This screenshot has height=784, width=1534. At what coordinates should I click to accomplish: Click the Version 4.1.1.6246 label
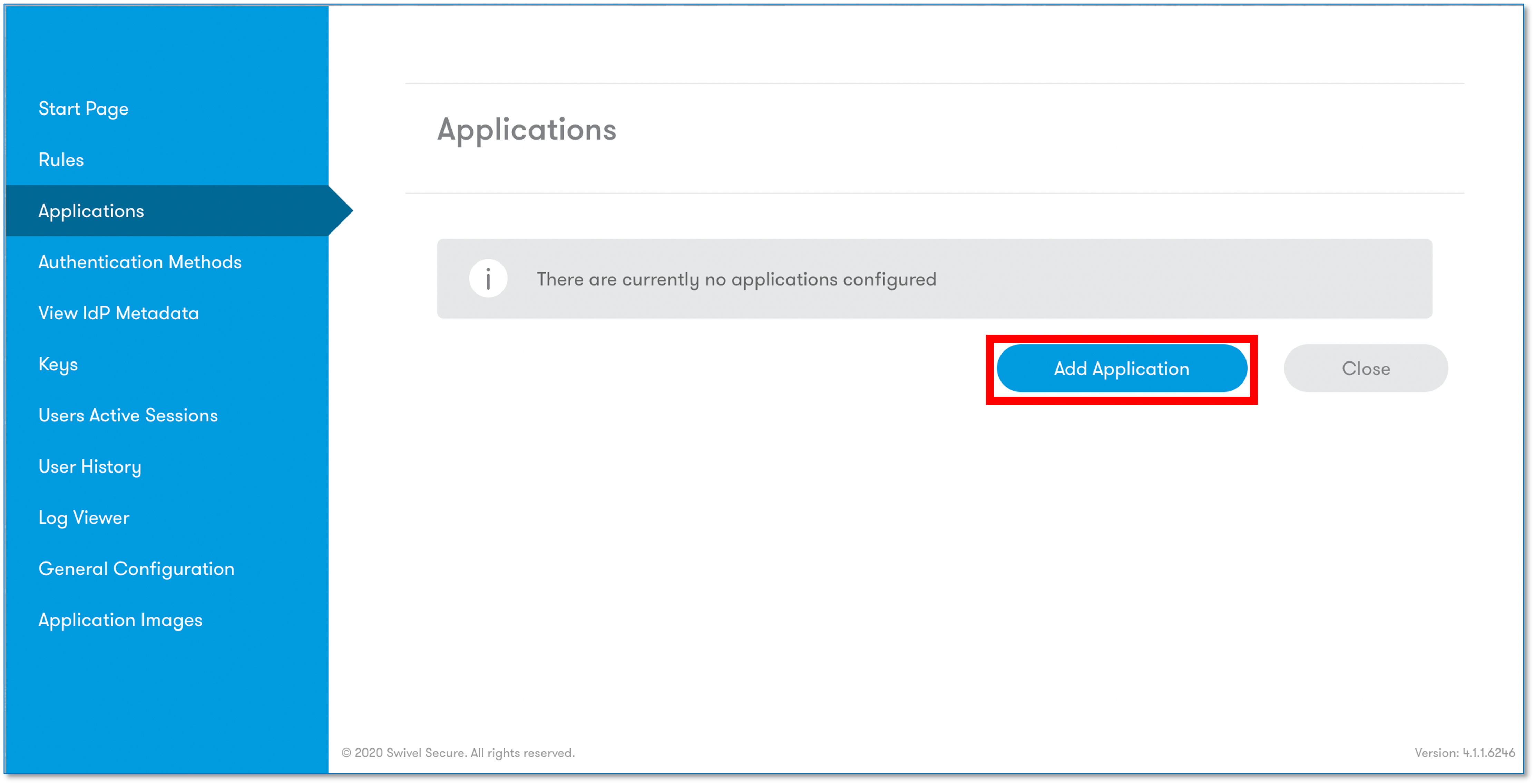pos(1464,753)
